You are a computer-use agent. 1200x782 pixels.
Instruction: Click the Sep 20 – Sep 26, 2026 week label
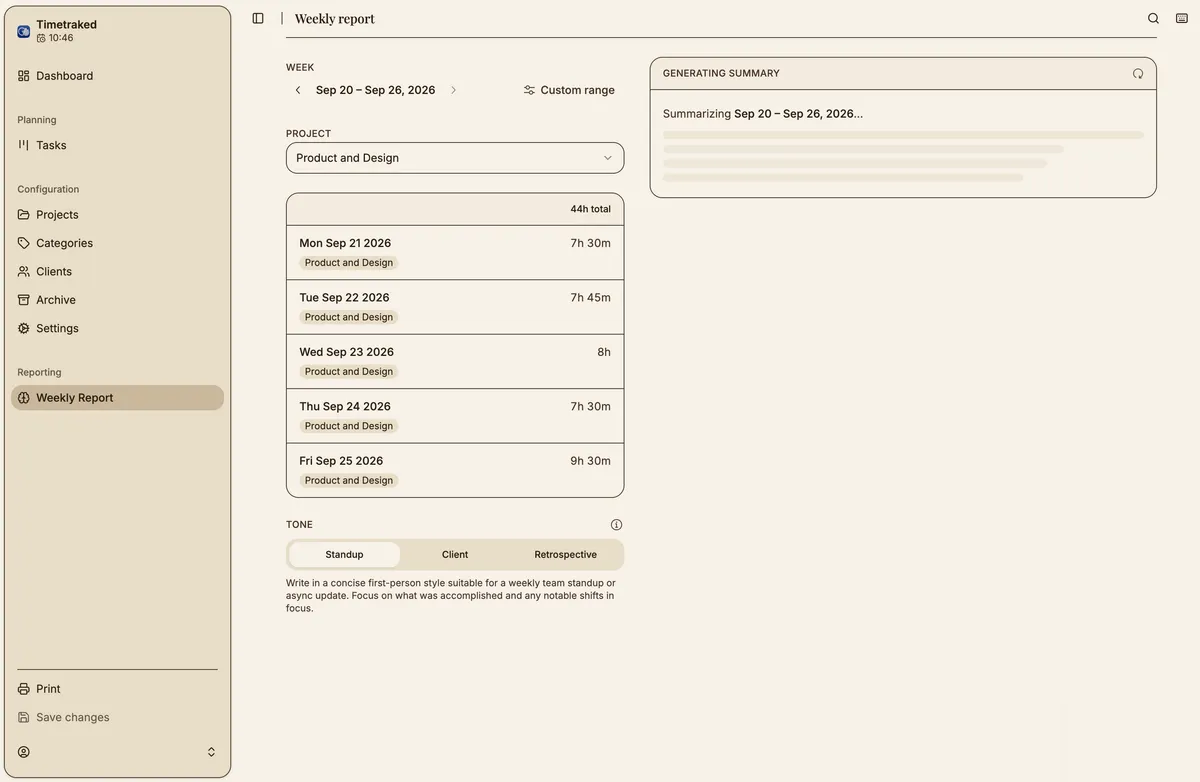click(376, 90)
